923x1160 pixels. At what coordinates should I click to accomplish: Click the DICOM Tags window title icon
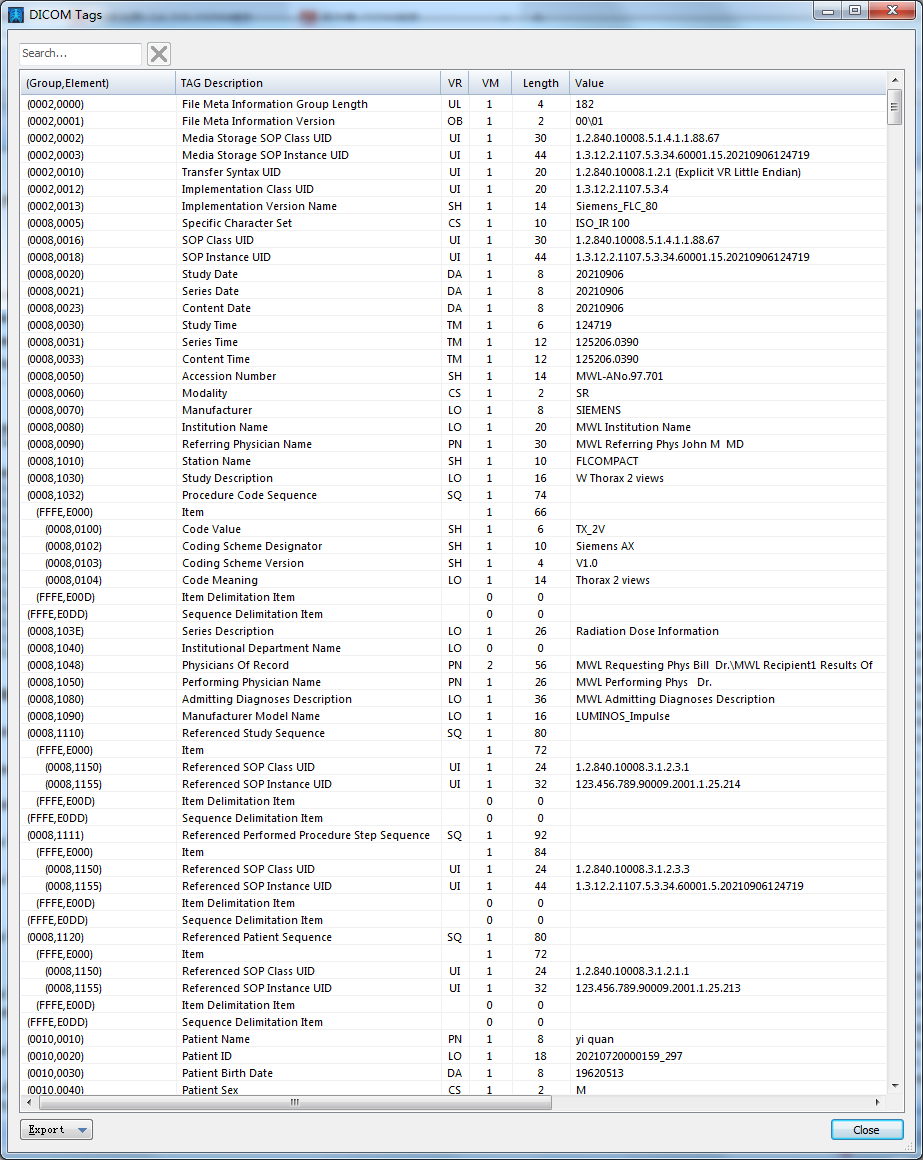(16, 14)
